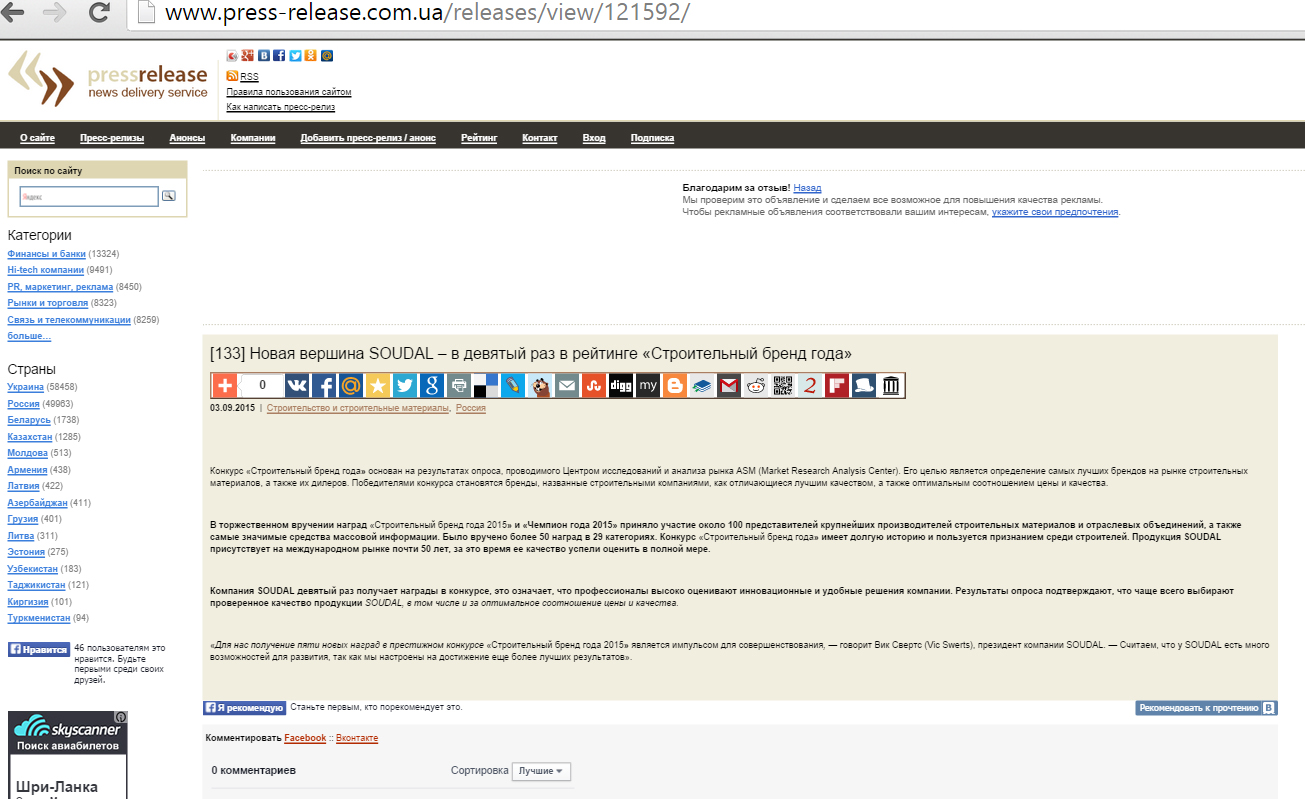
Task: Click the yellow star favorites icon
Action: 378,386
